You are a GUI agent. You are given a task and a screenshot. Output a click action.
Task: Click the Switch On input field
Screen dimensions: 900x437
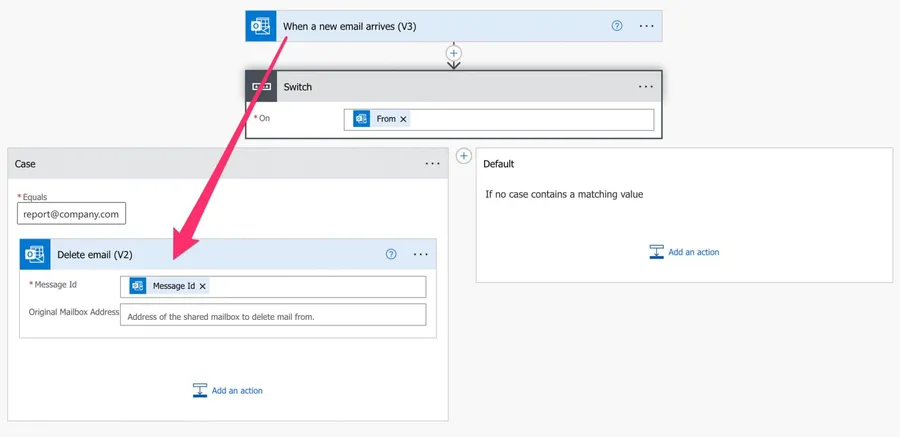click(530, 119)
